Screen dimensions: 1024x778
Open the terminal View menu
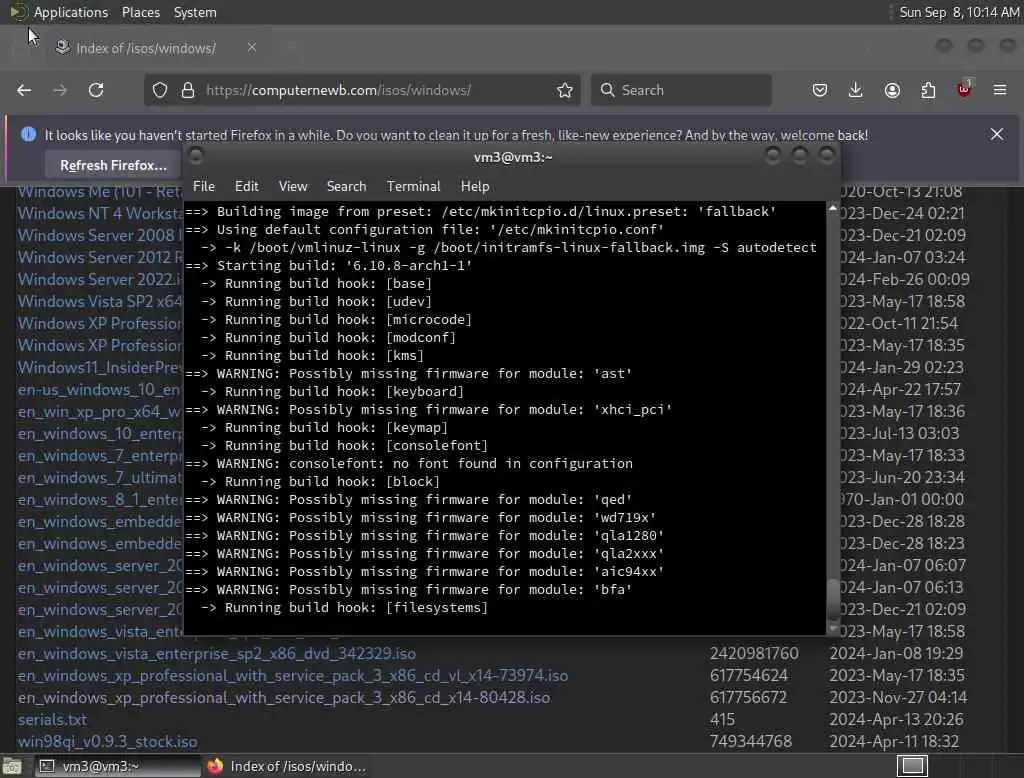pyautogui.click(x=293, y=186)
